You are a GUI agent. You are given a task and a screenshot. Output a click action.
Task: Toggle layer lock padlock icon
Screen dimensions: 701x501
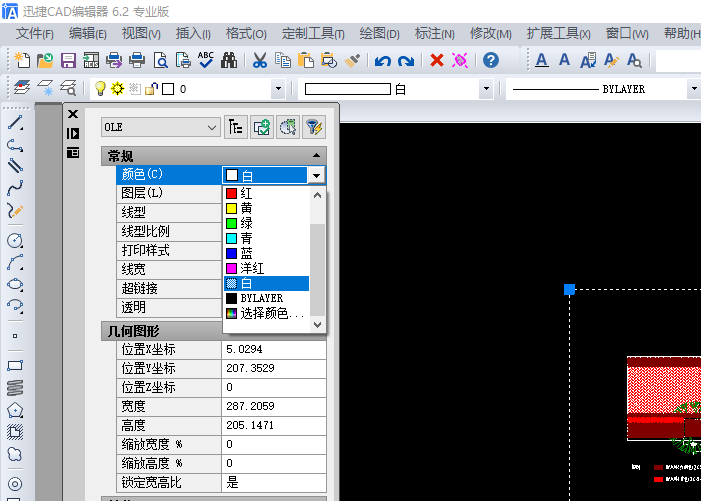pos(152,88)
